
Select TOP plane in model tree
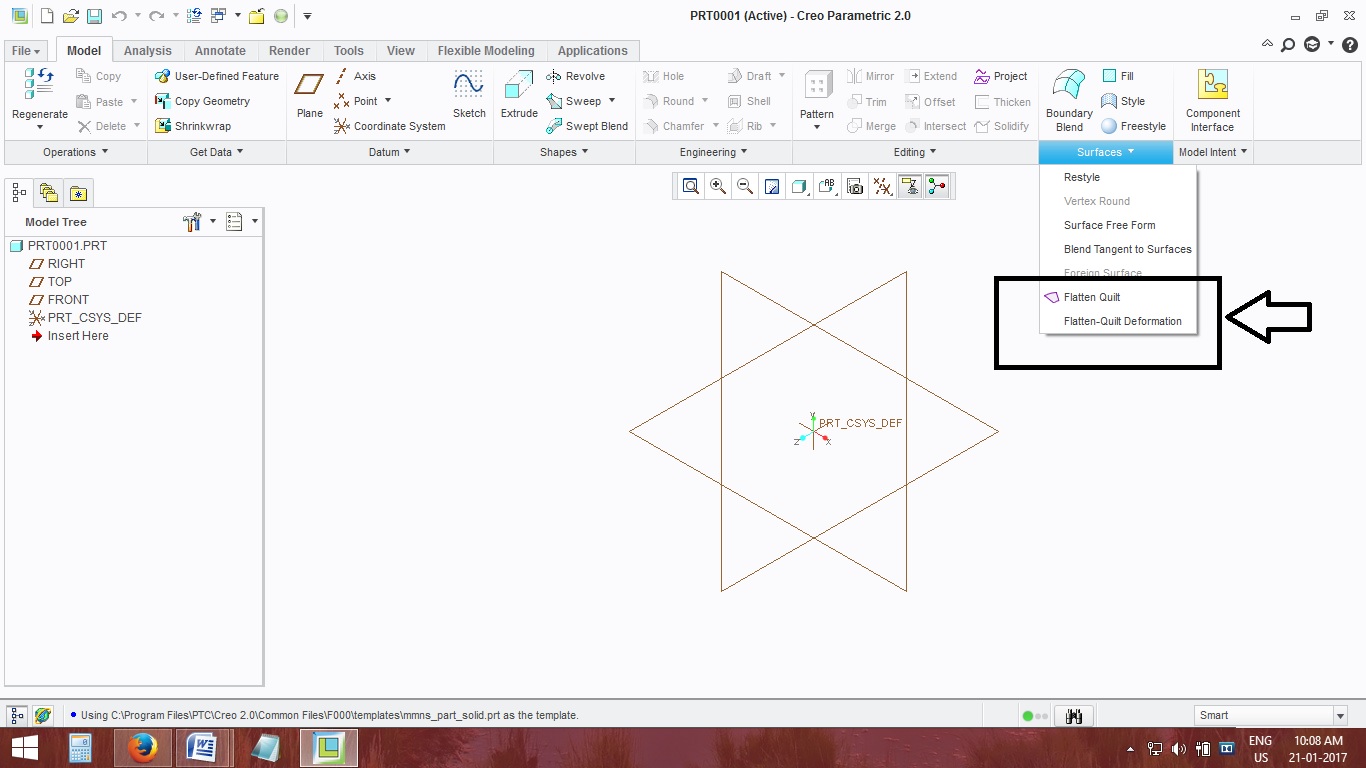(x=60, y=282)
